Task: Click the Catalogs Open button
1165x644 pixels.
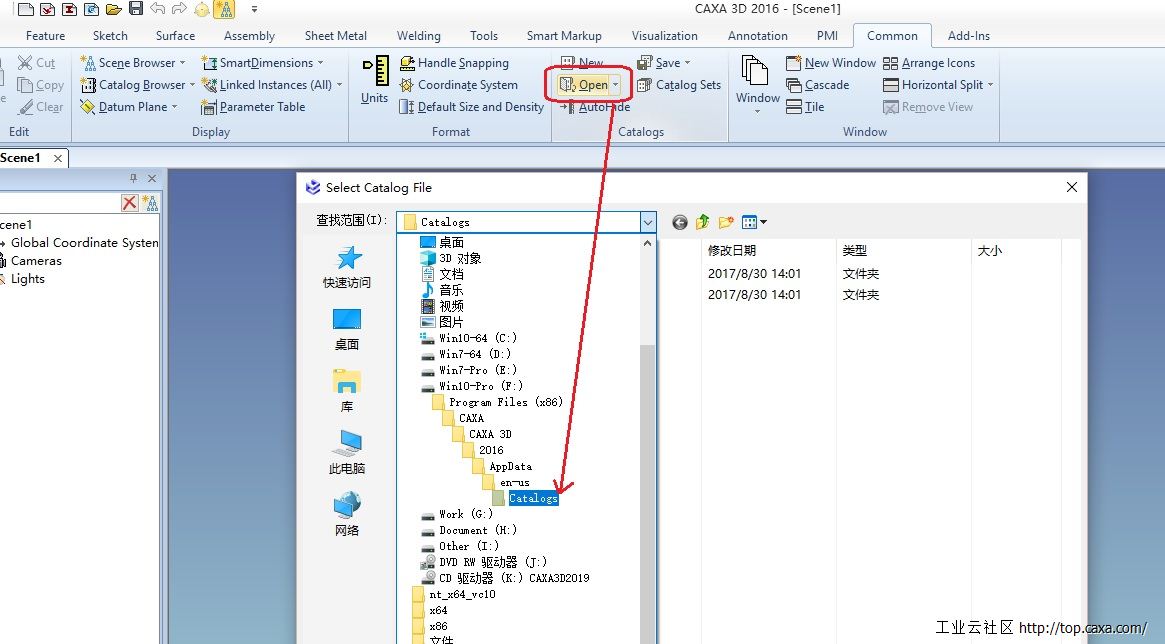Action: (584, 85)
